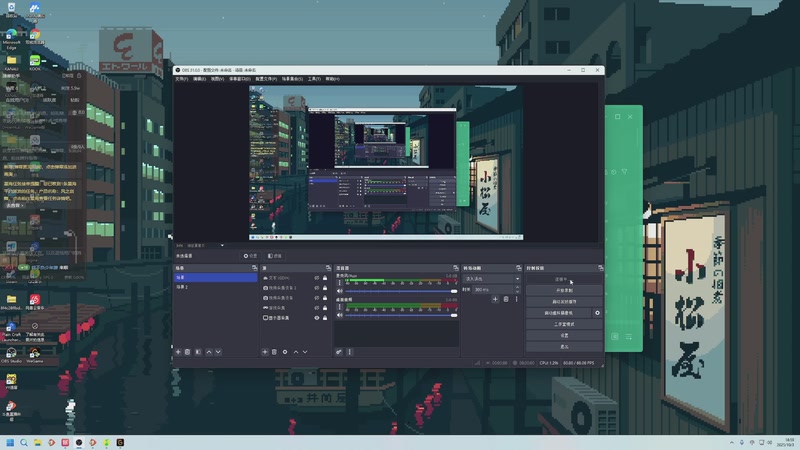This screenshot has height=450, width=800.
Task: Move selected scene down arrow
Action: [218, 352]
